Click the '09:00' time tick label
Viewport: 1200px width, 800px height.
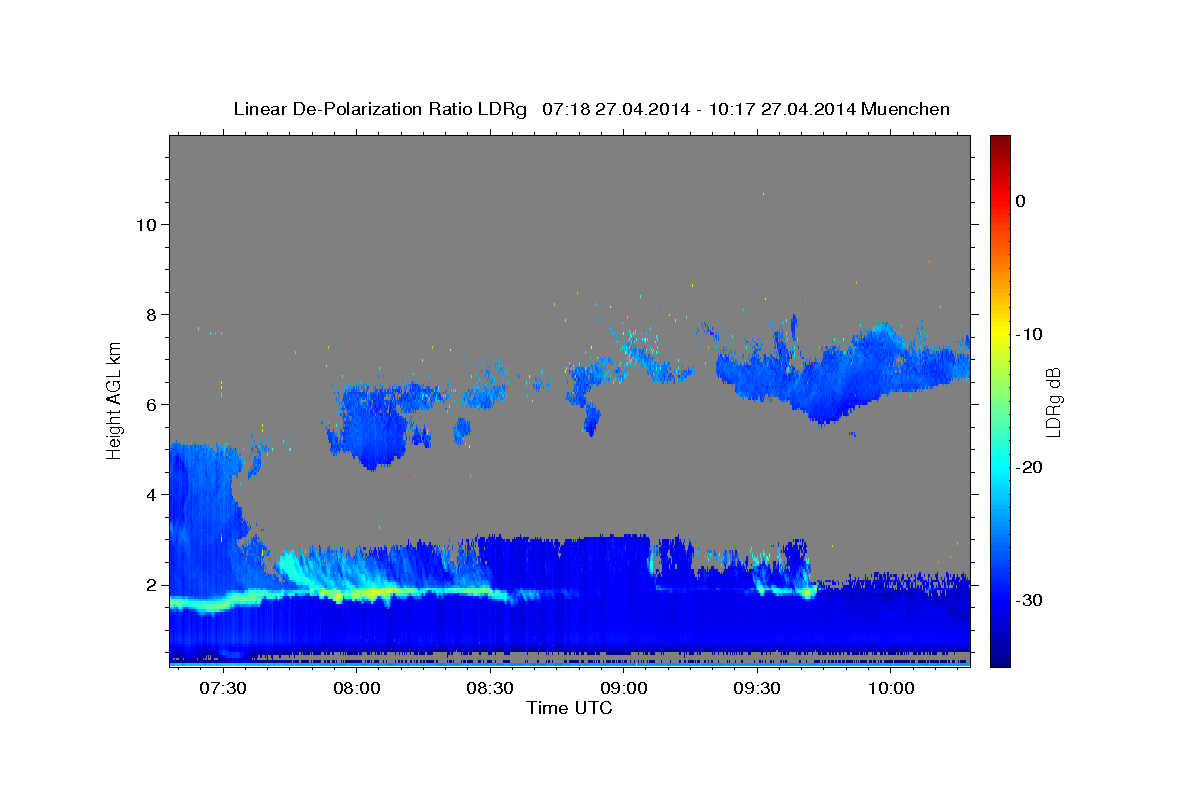[623, 689]
